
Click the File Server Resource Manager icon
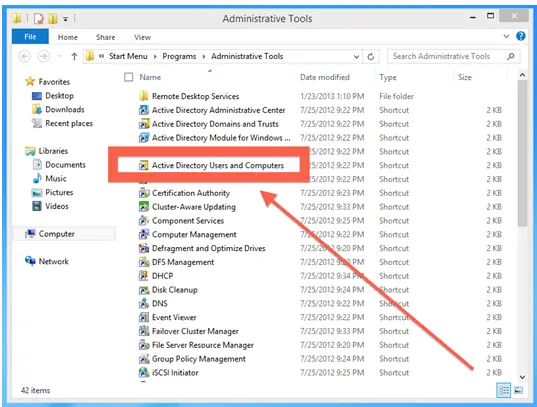144,345
